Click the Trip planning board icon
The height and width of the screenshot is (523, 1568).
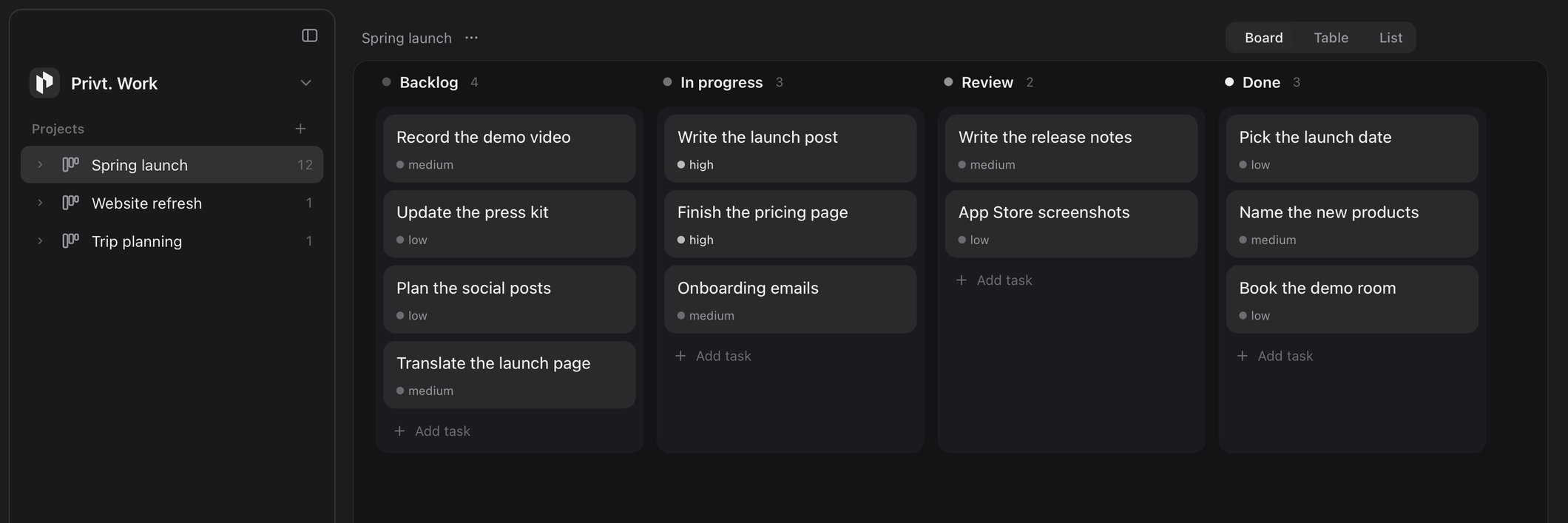pyautogui.click(x=70, y=240)
